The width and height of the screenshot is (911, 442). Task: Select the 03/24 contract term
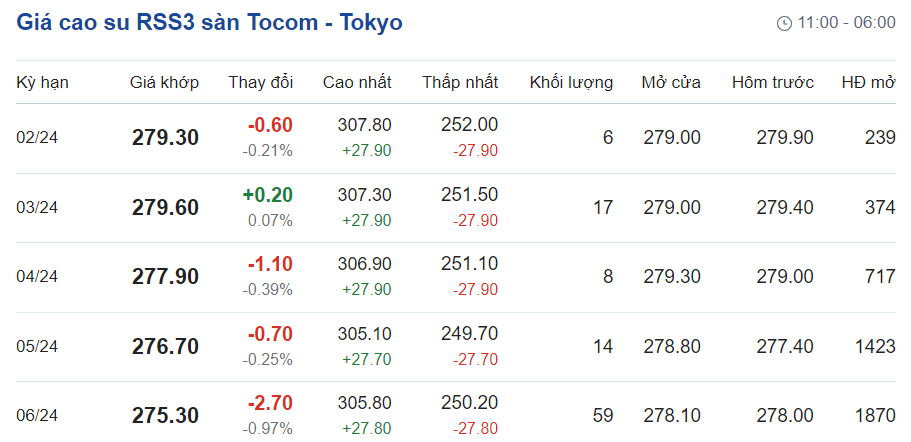[37, 207]
